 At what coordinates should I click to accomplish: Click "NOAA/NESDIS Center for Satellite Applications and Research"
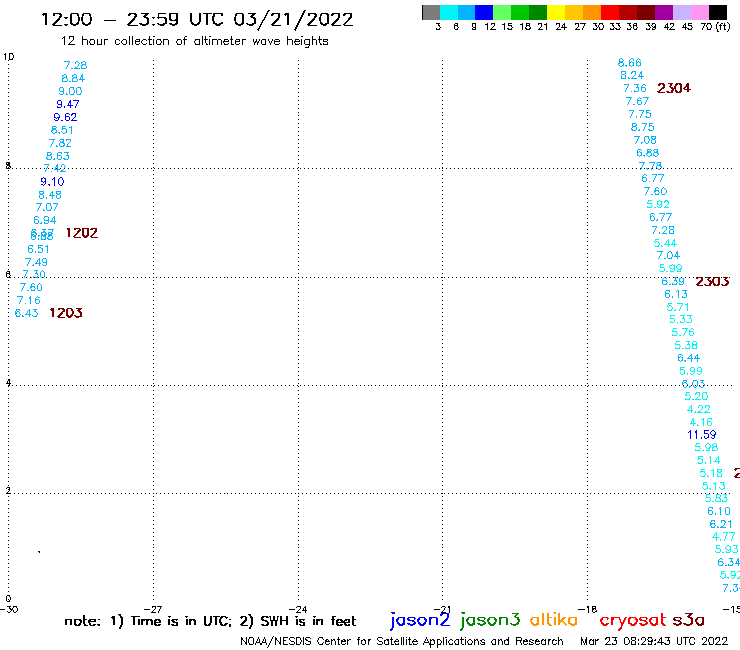[x=402, y=641]
